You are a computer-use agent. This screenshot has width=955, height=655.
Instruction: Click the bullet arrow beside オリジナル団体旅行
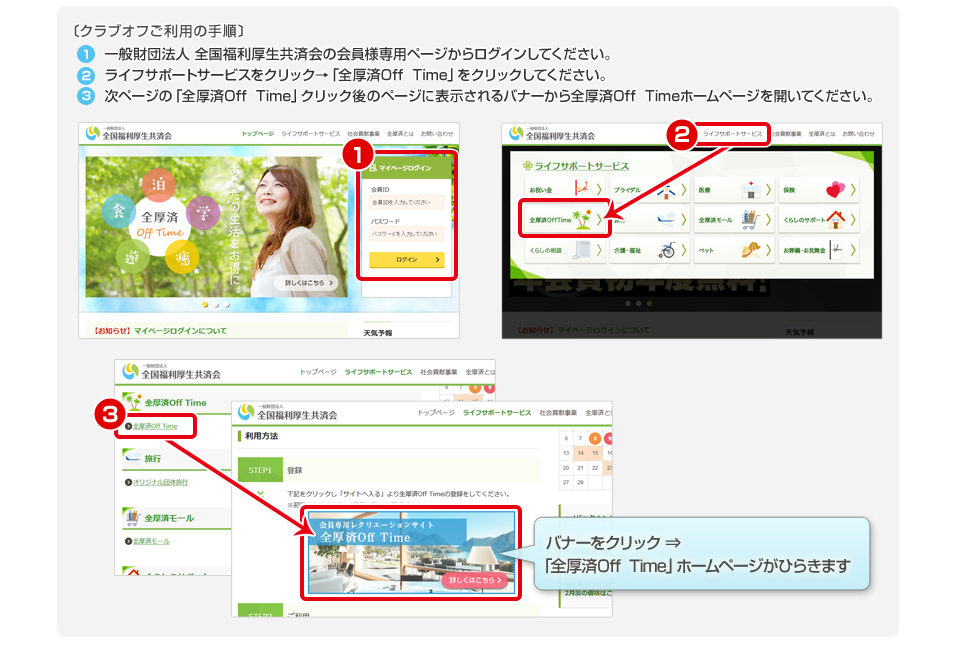coord(128,482)
